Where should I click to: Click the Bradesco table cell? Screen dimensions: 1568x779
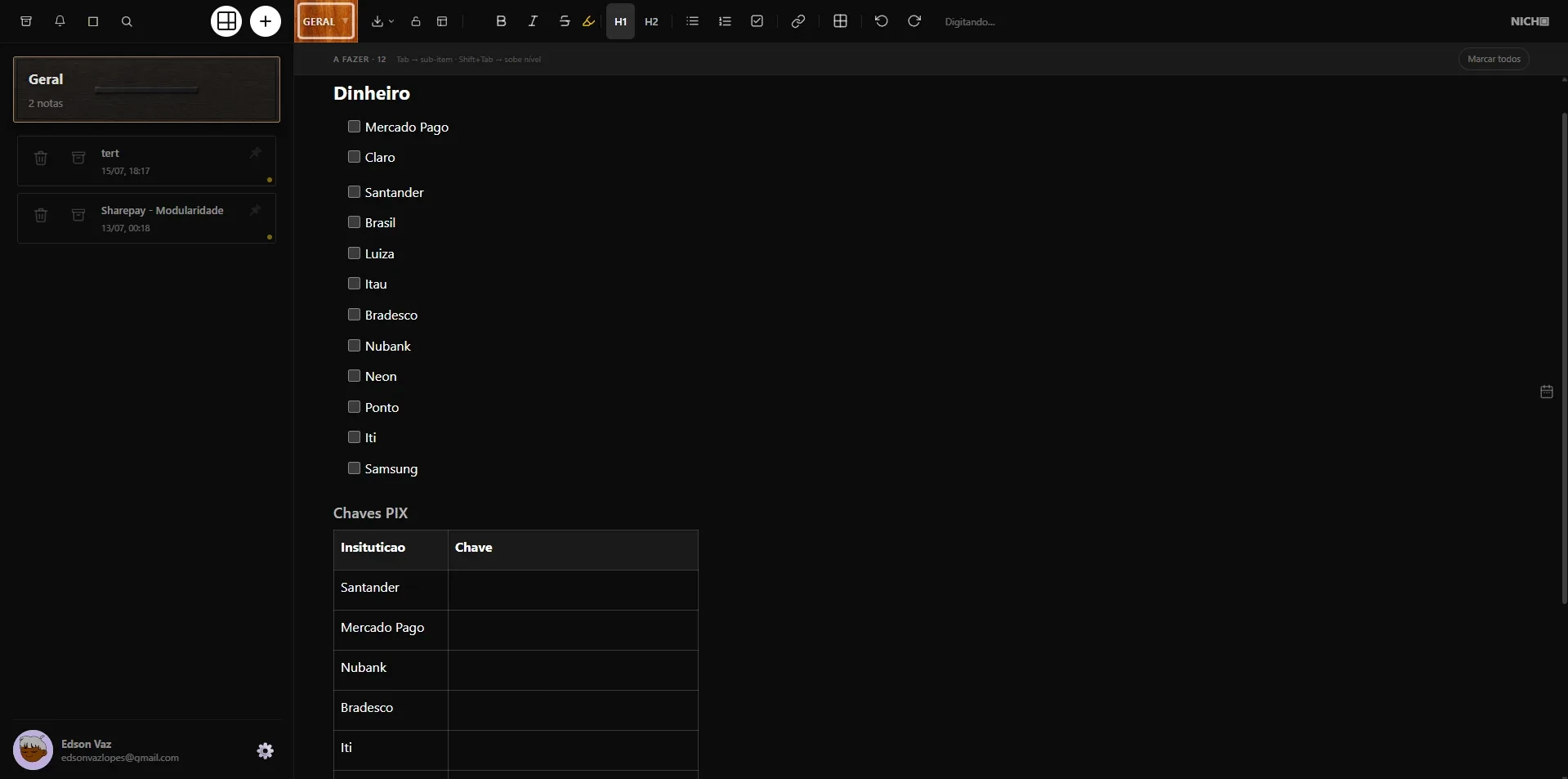[391, 710]
